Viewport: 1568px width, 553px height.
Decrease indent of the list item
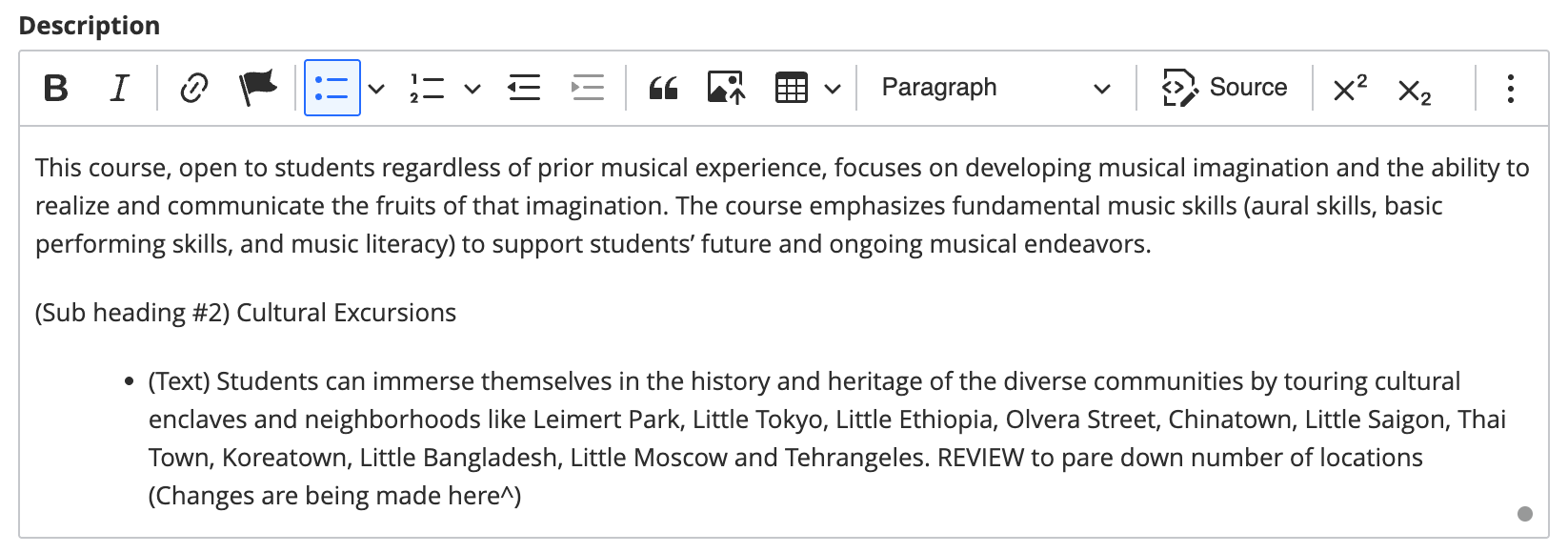click(524, 89)
